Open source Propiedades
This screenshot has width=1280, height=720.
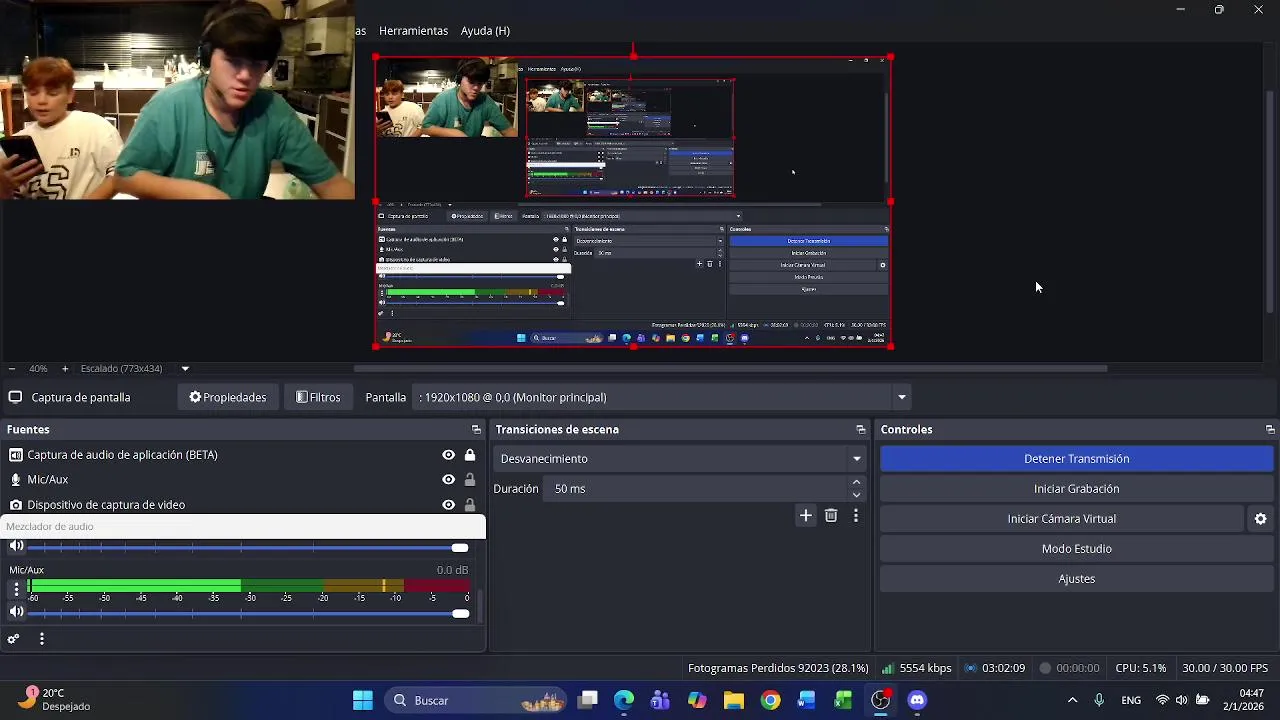(x=228, y=398)
